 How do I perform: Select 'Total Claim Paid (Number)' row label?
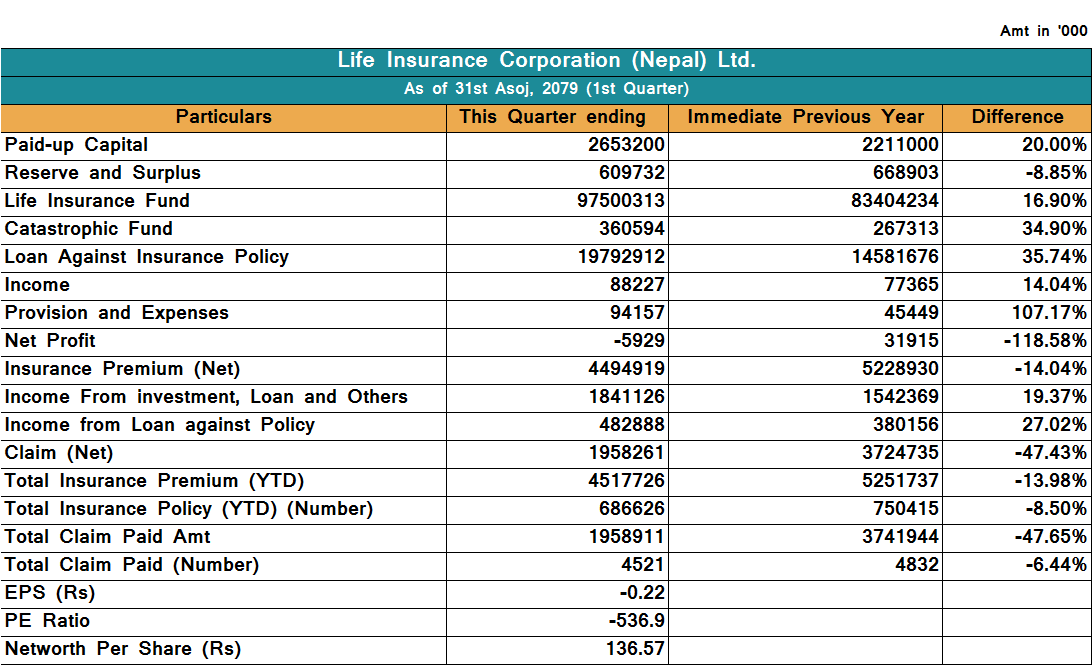pos(132,565)
